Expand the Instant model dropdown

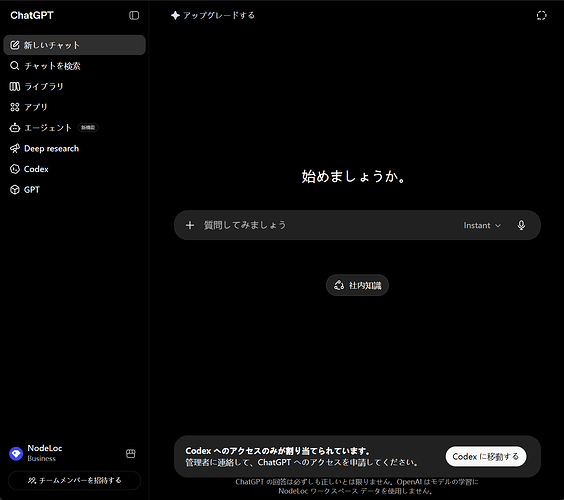click(482, 225)
